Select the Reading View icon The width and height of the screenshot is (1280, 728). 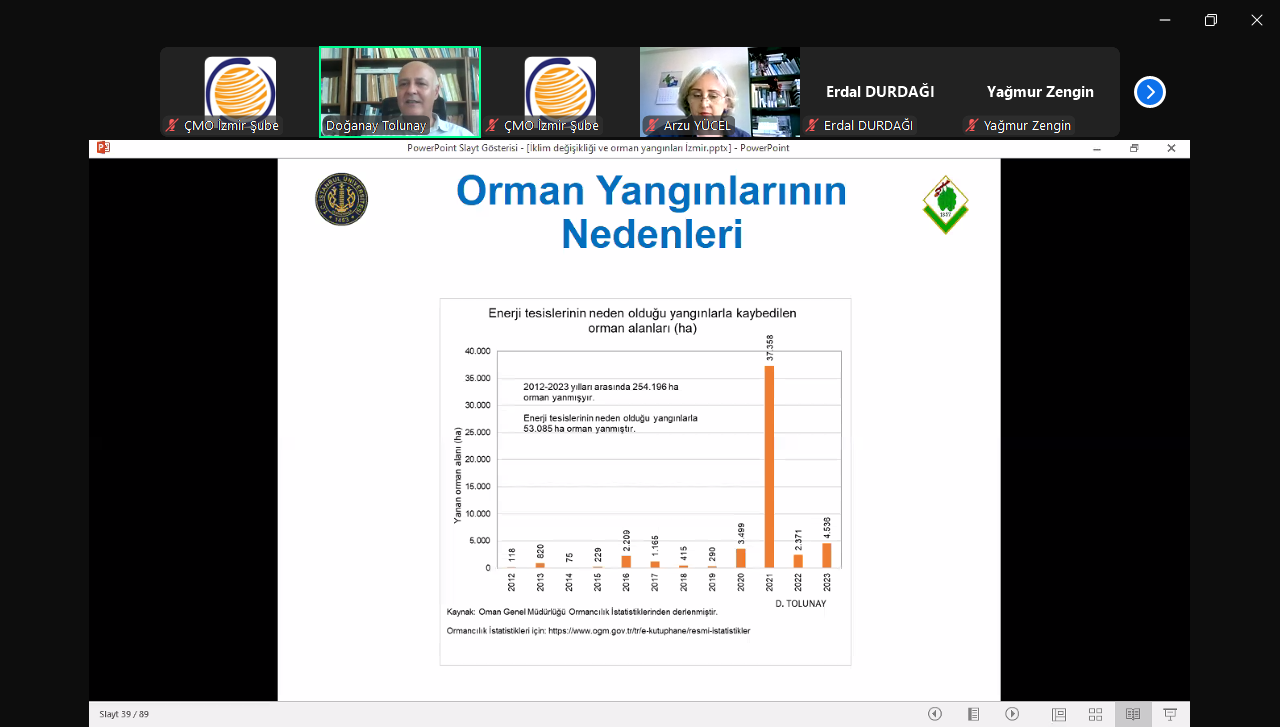pos(1133,714)
